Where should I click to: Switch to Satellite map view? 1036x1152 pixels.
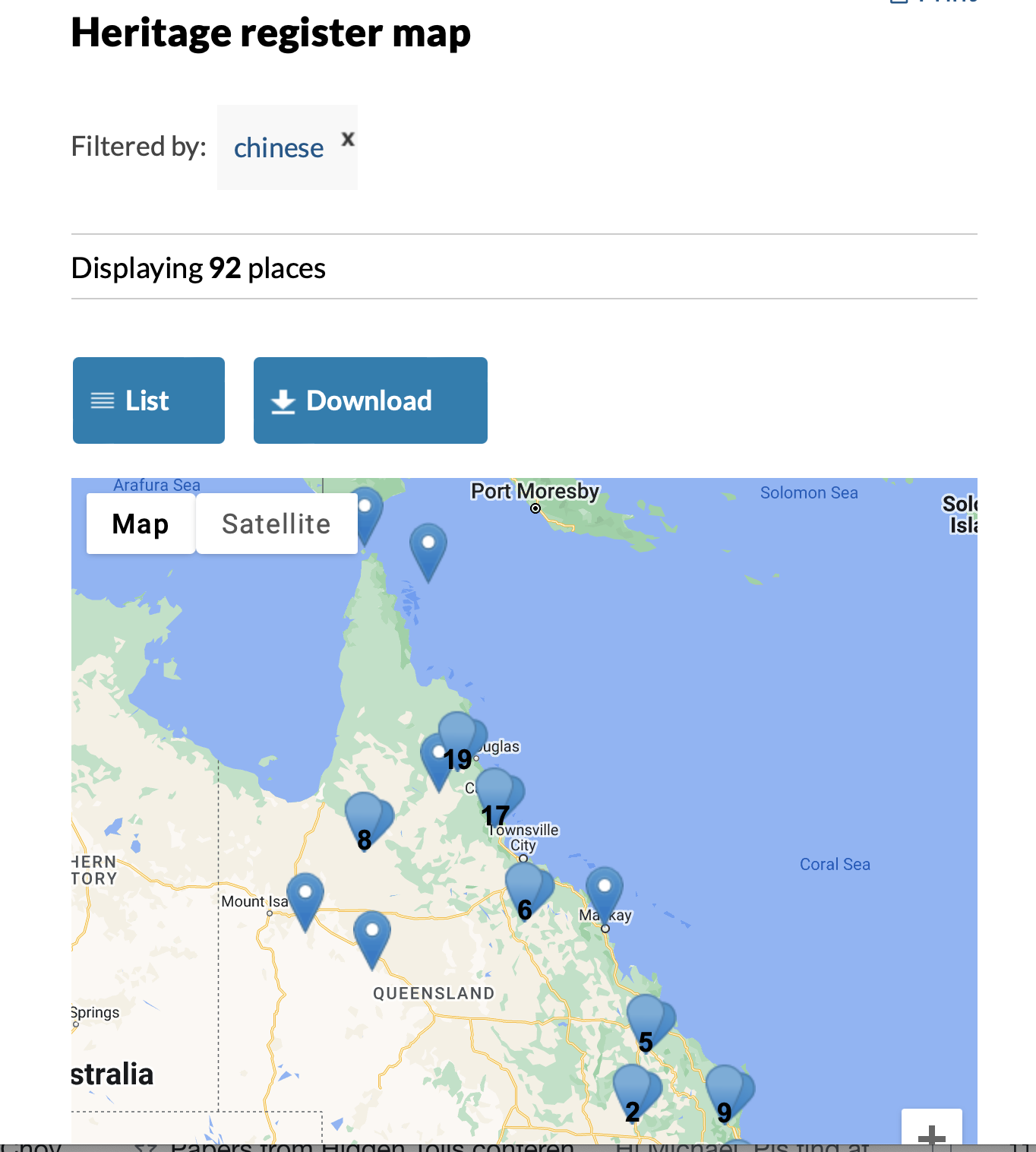pyautogui.click(x=276, y=524)
